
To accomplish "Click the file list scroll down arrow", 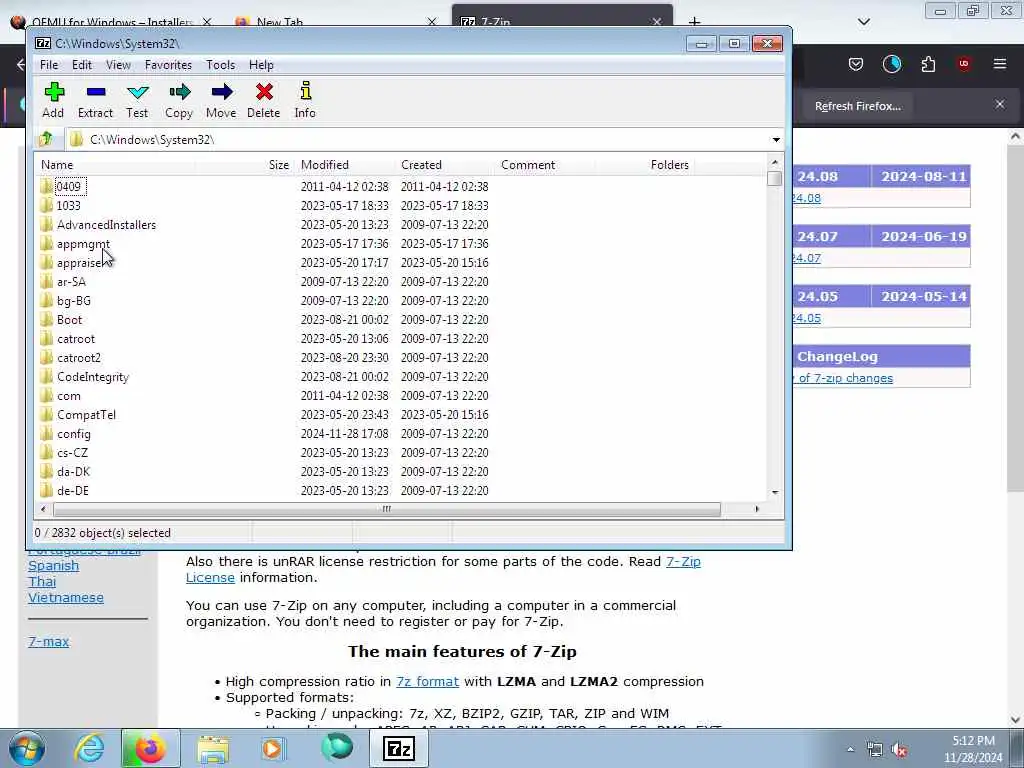I will pos(775,492).
